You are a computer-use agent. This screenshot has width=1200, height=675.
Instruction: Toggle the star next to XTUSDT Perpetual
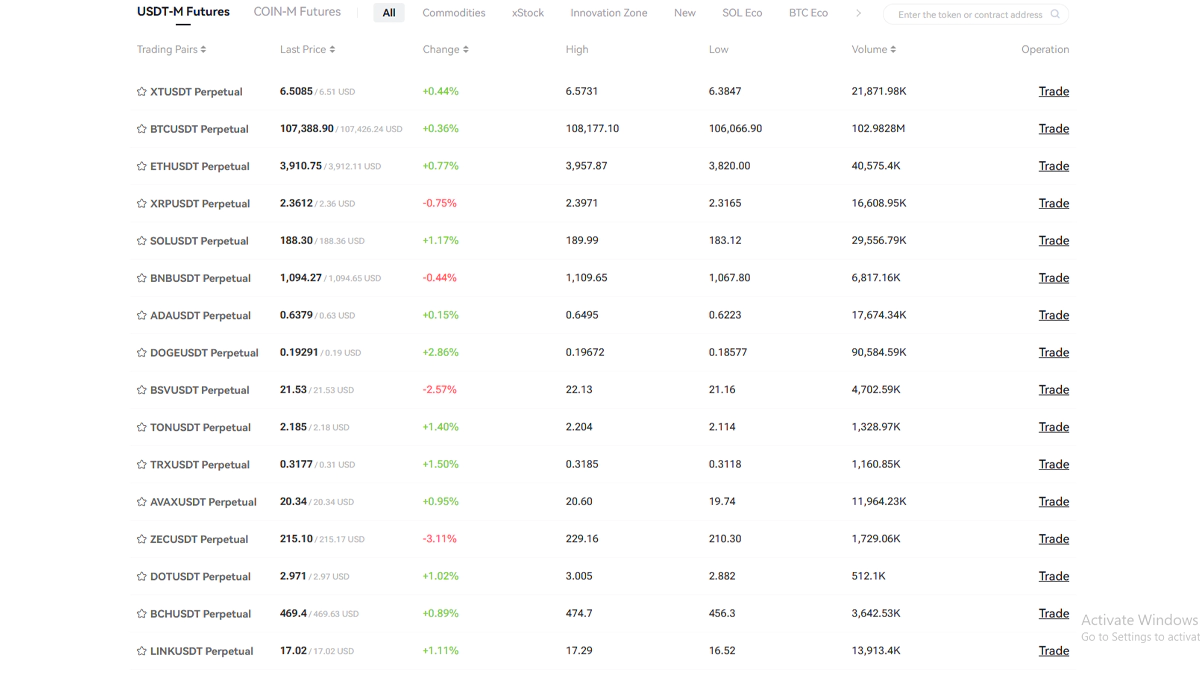141,92
